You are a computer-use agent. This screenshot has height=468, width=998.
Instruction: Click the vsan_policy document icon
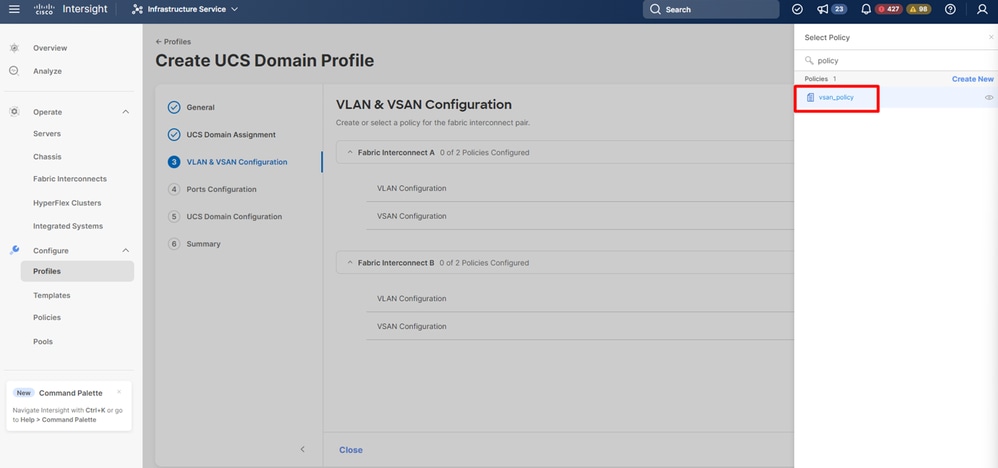[810, 97]
